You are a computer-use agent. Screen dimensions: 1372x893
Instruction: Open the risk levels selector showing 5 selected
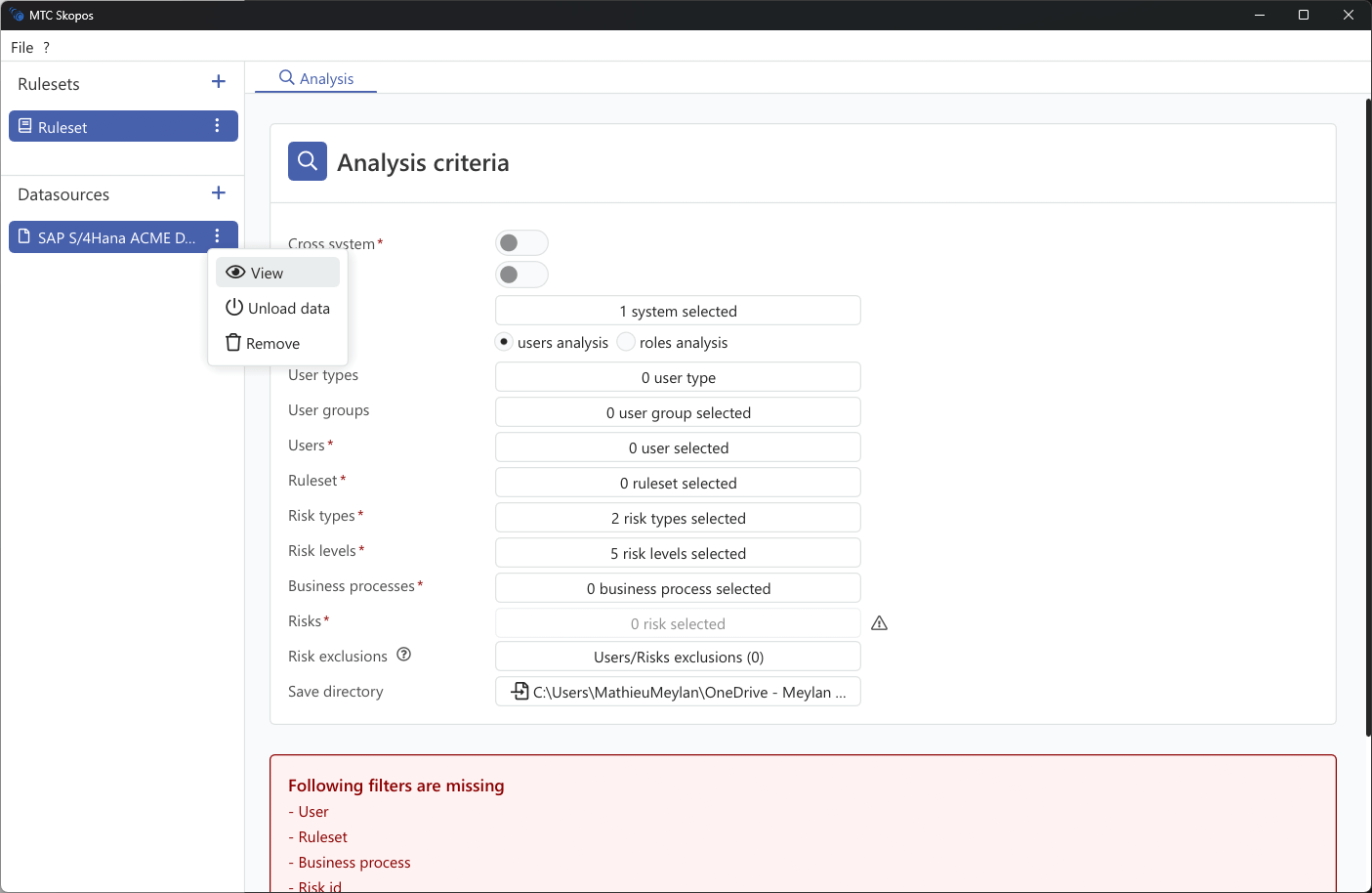coord(678,552)
